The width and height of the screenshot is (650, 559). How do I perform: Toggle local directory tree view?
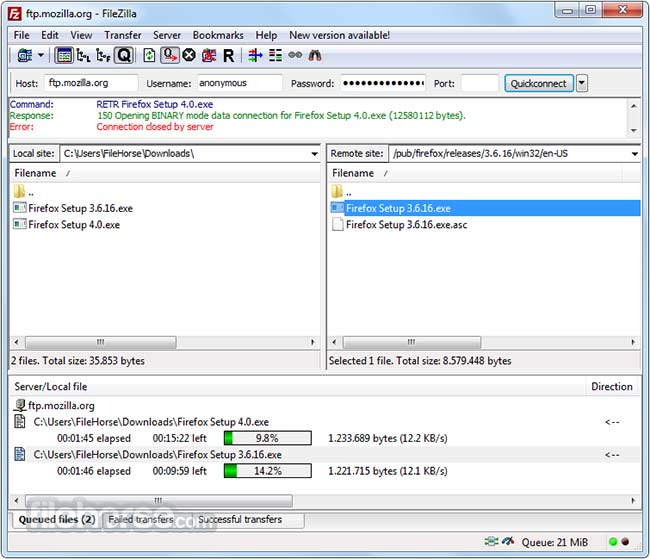pos(84,55)
